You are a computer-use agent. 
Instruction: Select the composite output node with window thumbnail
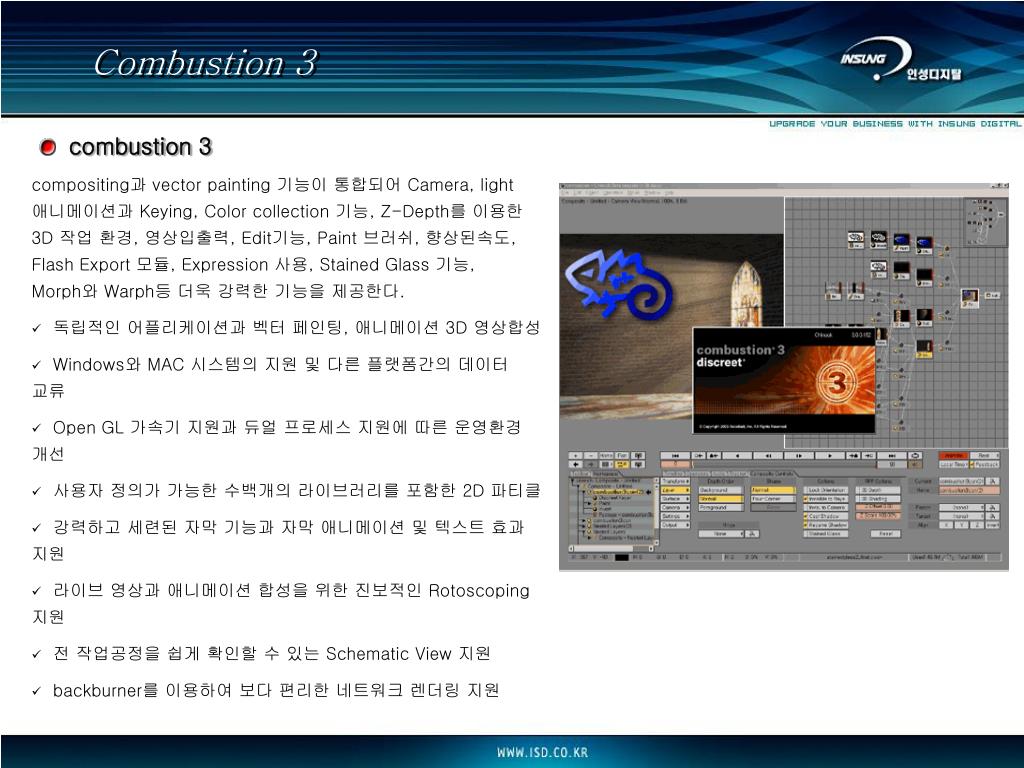970,298
